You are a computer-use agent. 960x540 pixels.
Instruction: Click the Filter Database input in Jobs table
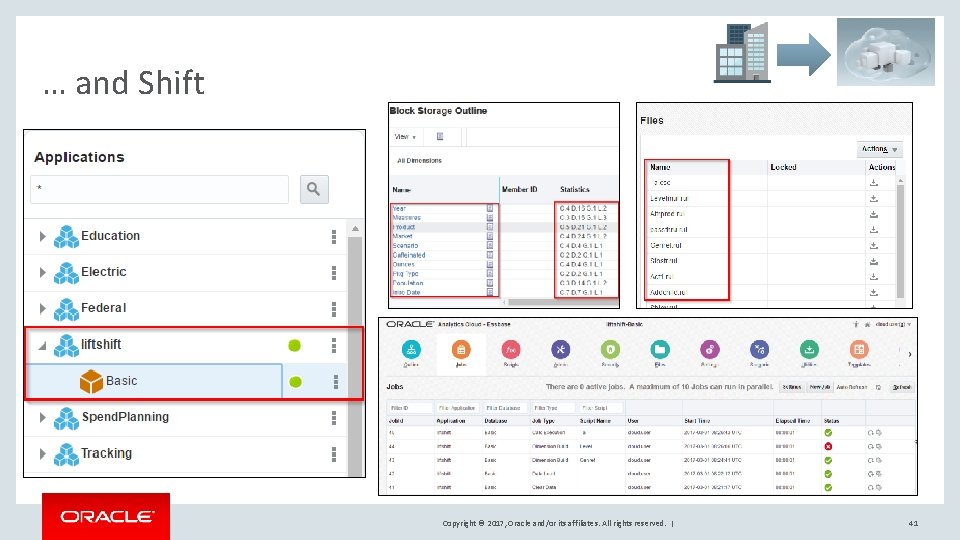[505, 408]
